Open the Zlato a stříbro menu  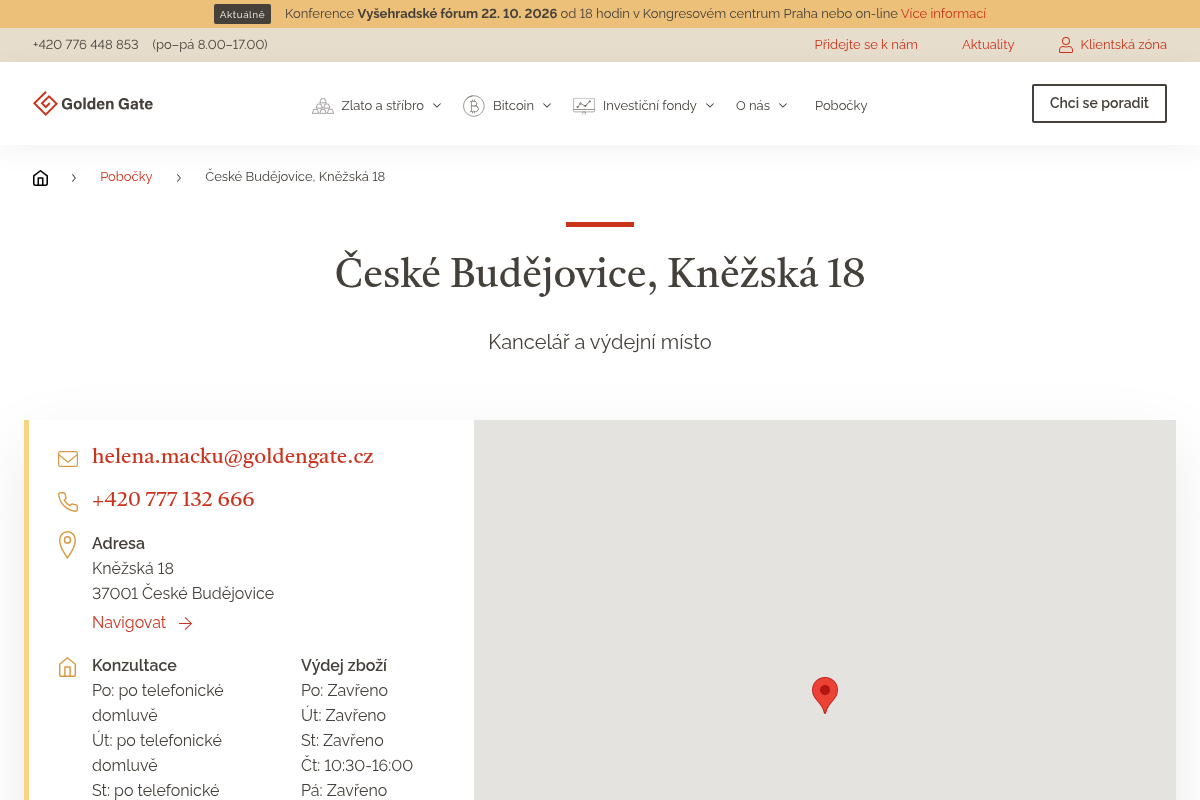[x=382, y=105]
